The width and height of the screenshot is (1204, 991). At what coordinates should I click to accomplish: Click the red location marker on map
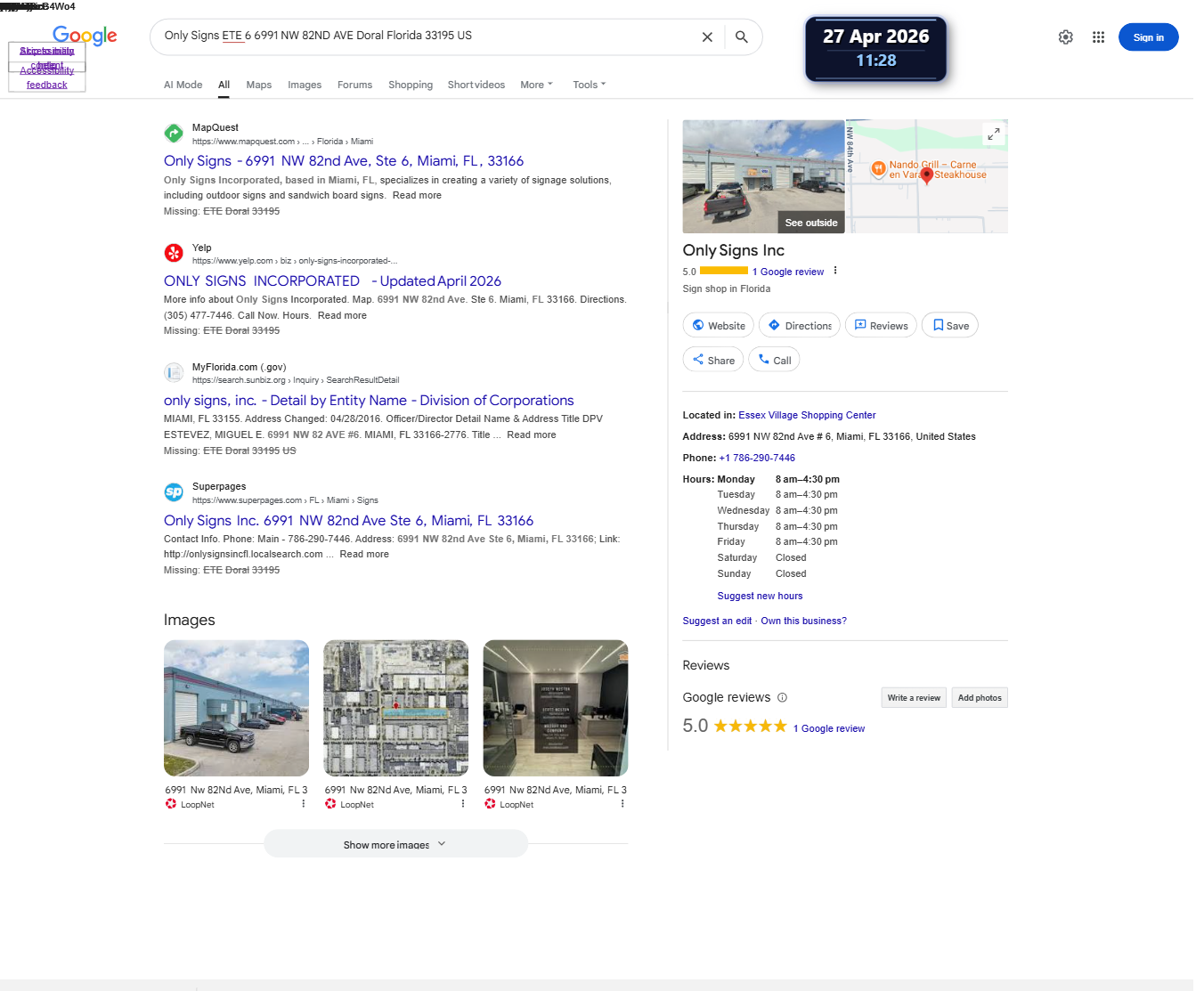point(927,175)
